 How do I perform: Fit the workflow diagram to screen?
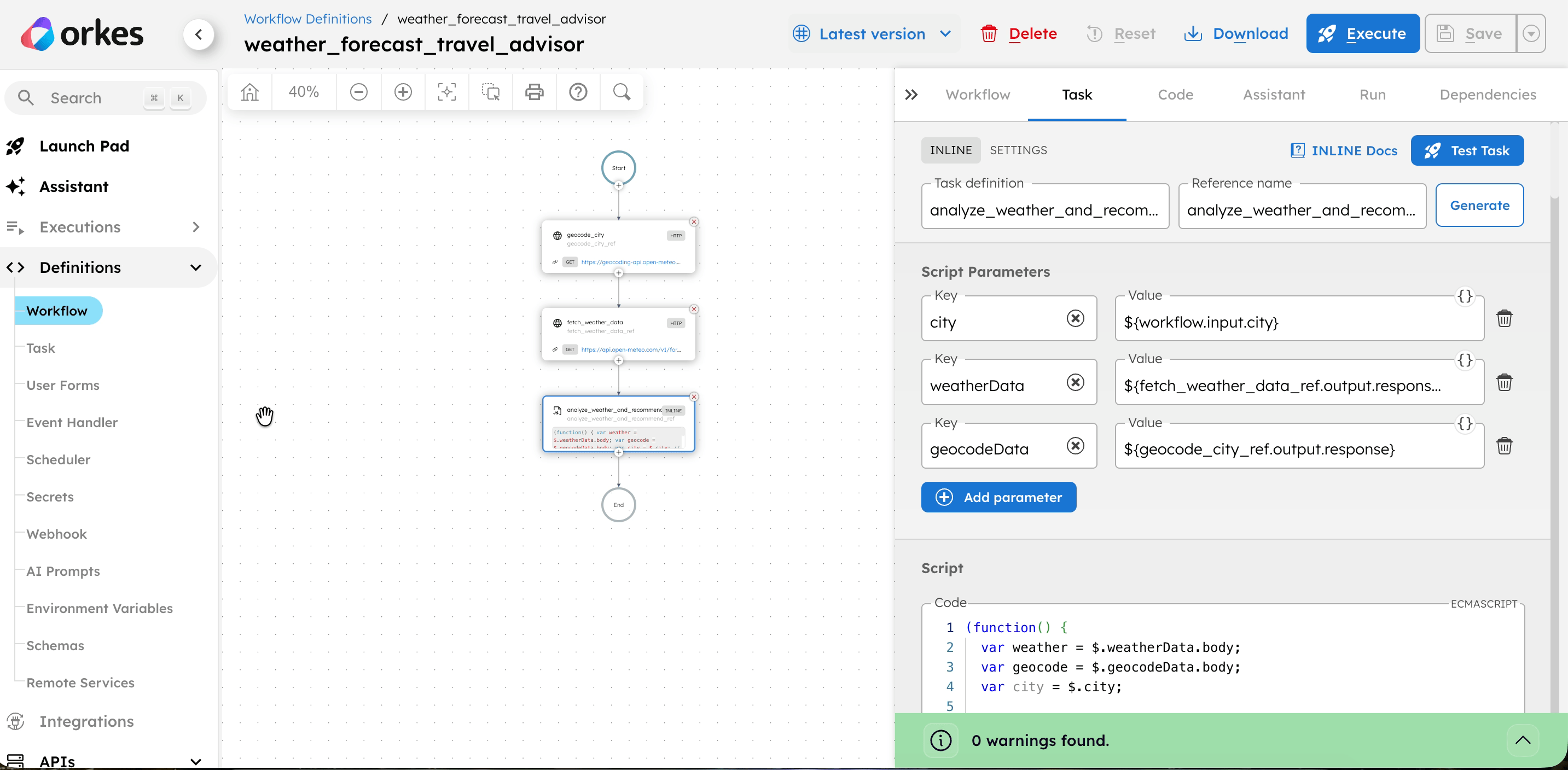tap(446, 92)
